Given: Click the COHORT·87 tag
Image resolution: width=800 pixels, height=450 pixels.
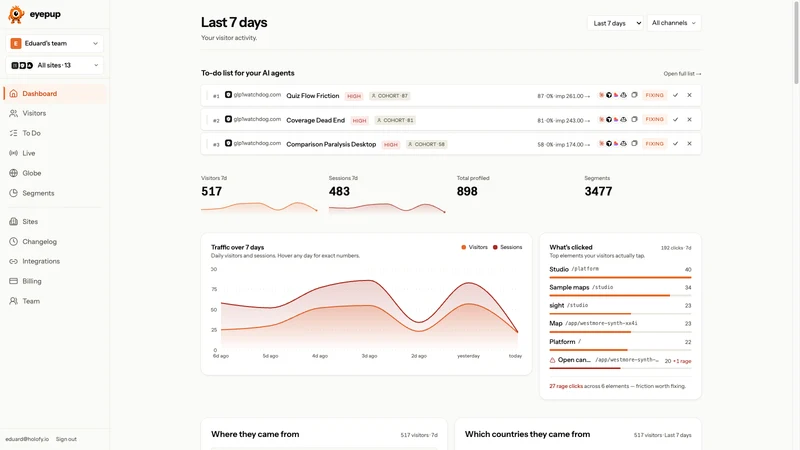Looking at the screenshot, I should point(390,95).
